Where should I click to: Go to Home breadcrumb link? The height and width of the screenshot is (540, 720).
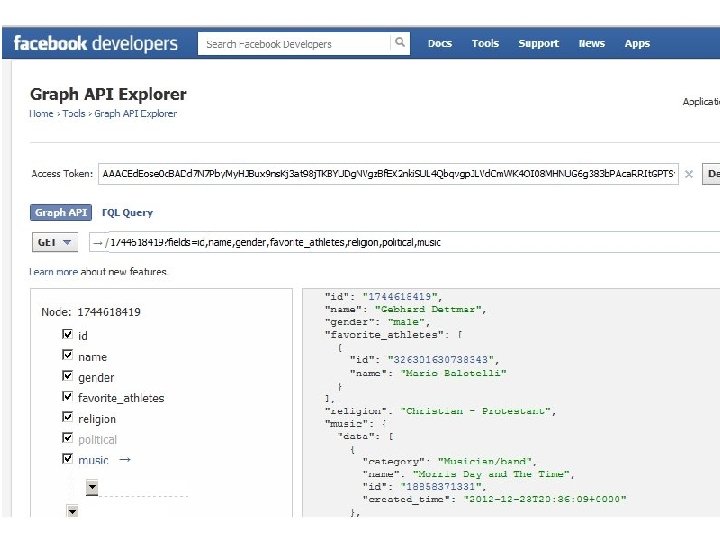point(41,114)
